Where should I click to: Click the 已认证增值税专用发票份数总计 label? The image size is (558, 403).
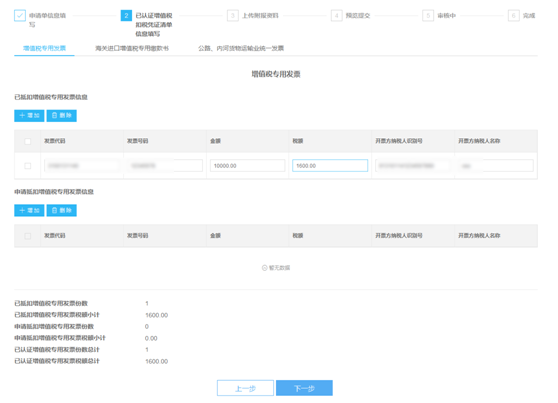pos(57,350)
